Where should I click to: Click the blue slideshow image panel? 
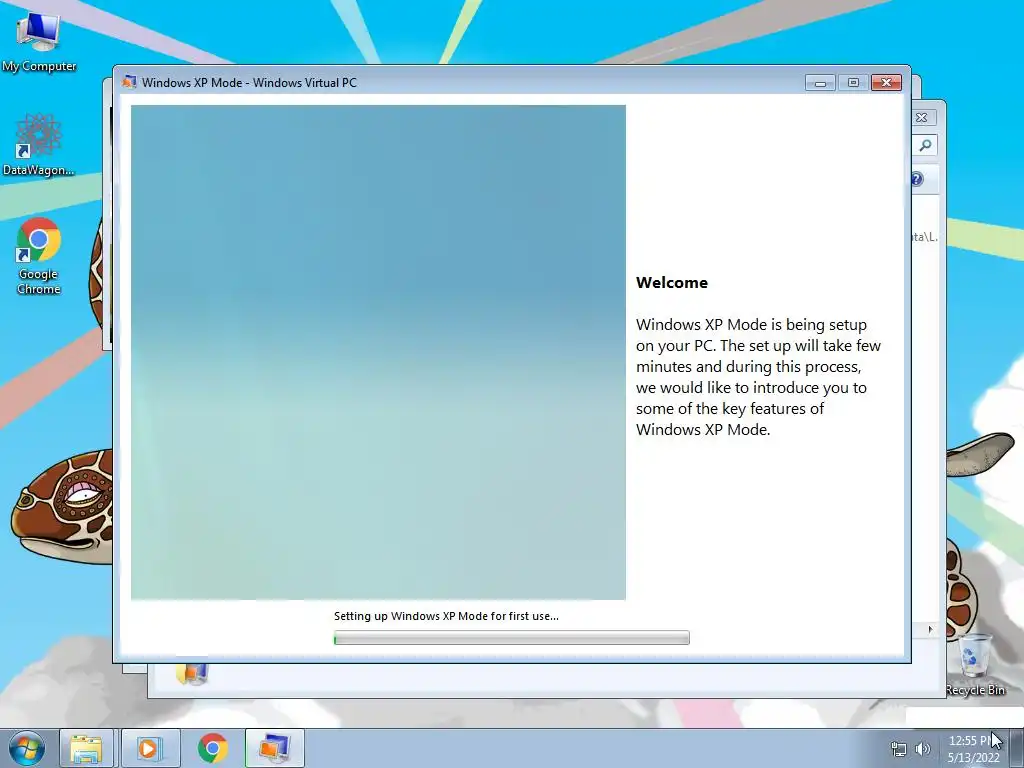point(378,352)
